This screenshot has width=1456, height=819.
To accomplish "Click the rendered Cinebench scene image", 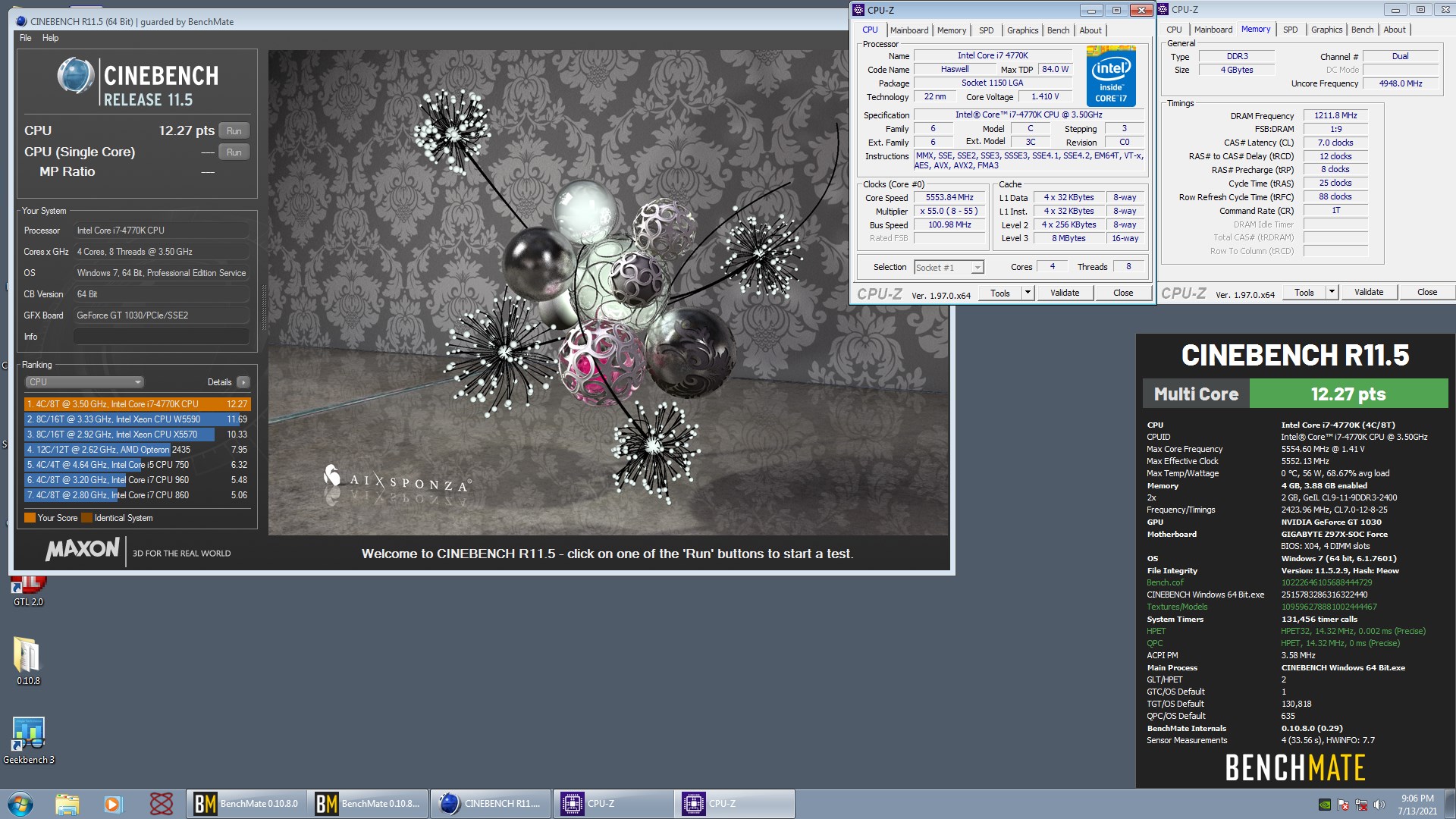I will (x=608, y=293).
